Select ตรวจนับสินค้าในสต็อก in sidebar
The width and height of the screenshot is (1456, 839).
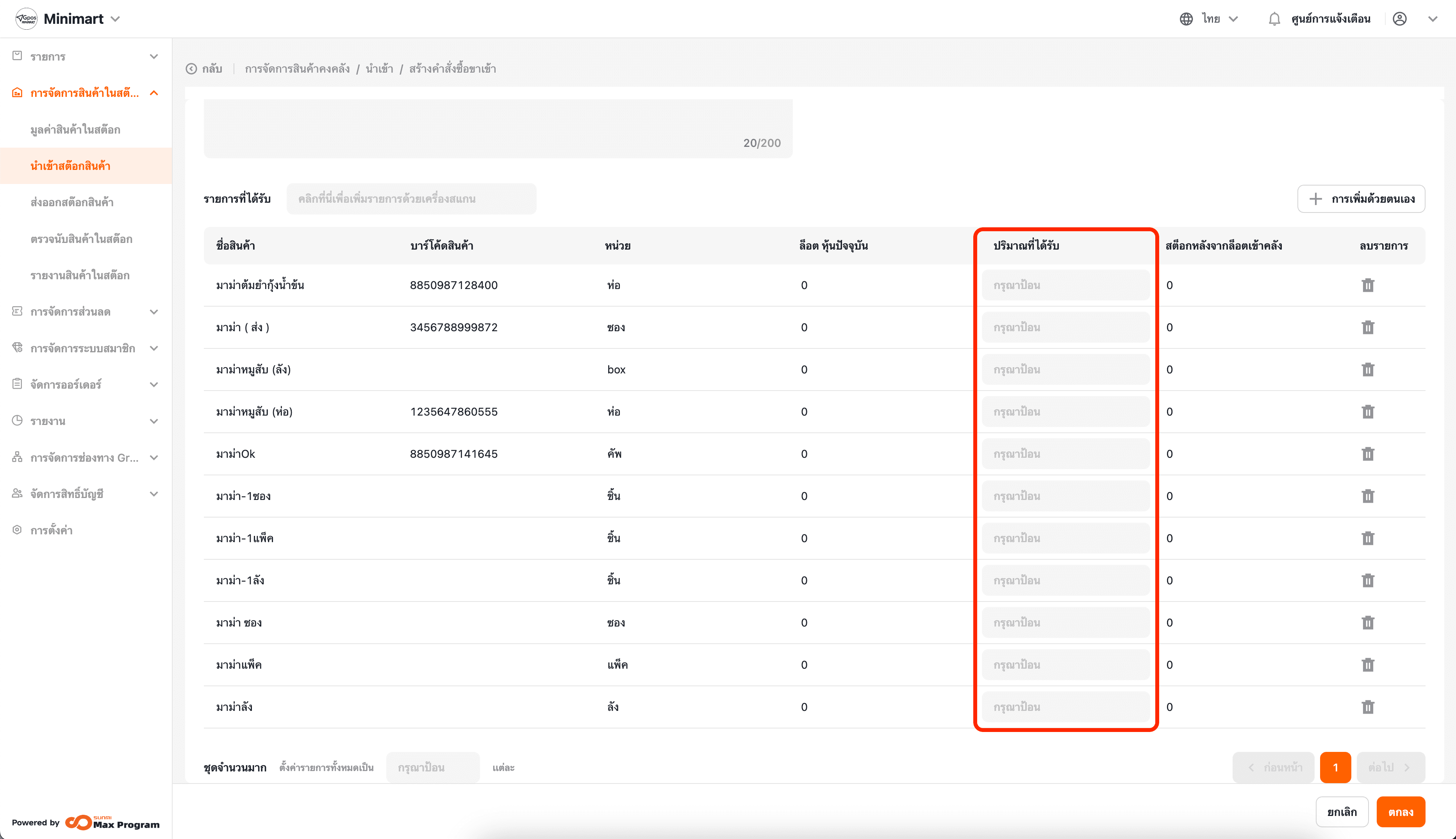click(81, 239)
